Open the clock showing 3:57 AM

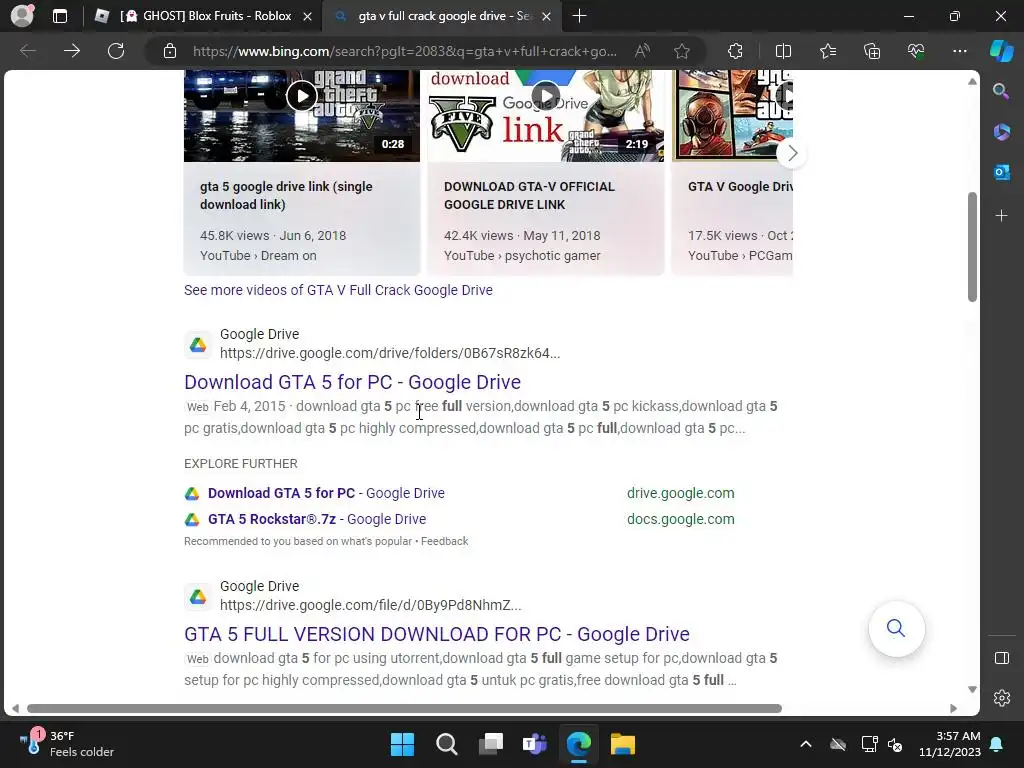pos(950,744)
